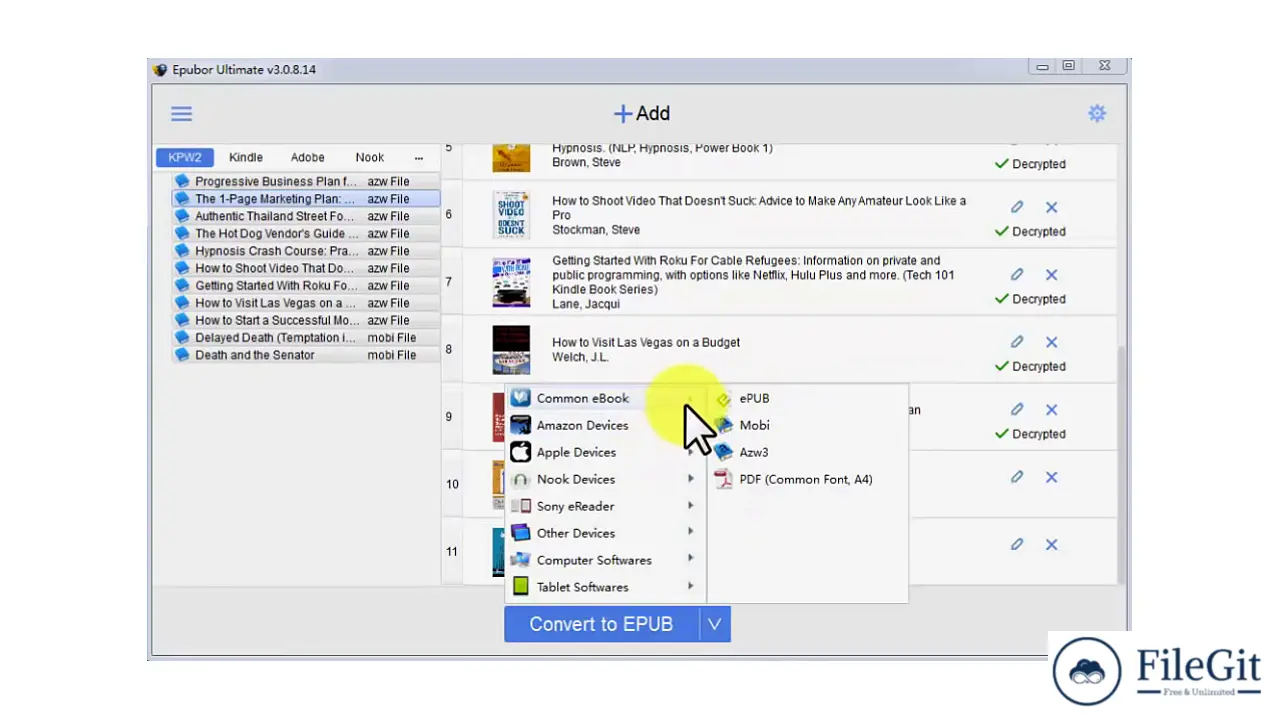
Task: Click the Convert to EPUB button
Action: pos(601,624)
